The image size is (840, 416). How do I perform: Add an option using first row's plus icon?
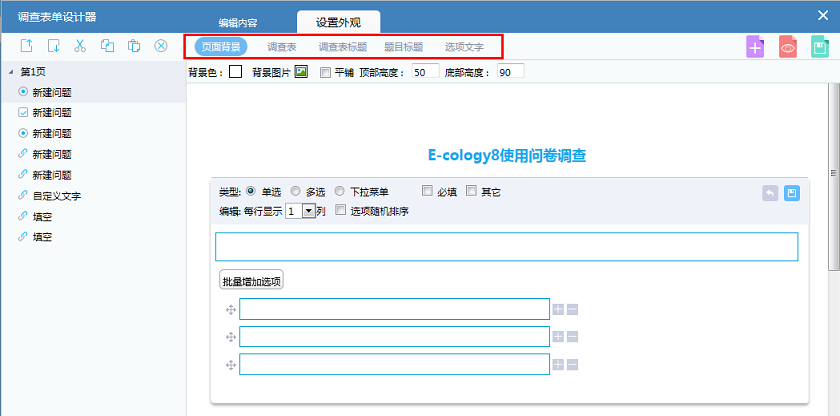pyautogui.click(x=558, y=309)
